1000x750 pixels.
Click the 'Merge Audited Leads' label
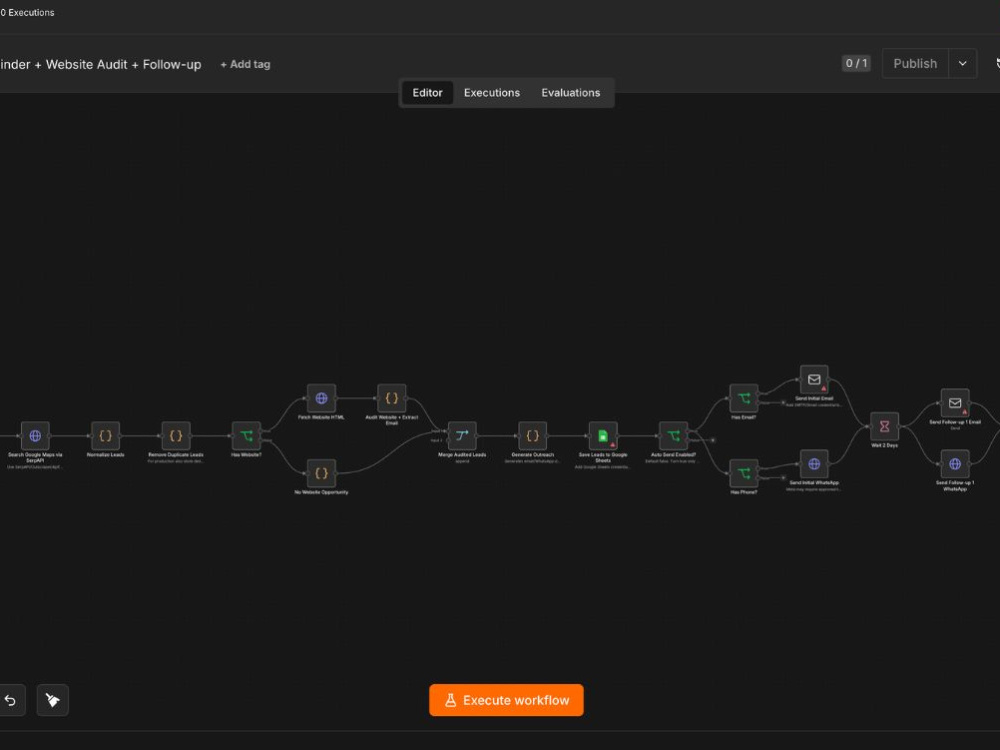click(x=462, y=455)
